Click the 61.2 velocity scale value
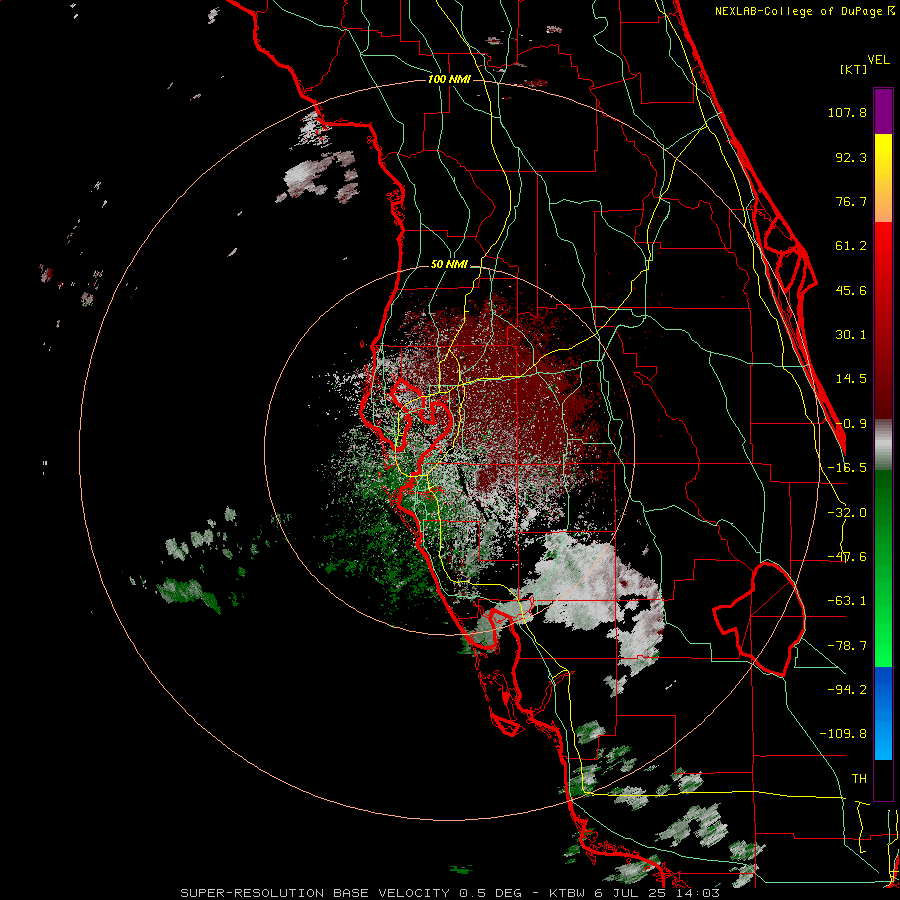This screenshot has height=900, width=900. click(851, 246)
